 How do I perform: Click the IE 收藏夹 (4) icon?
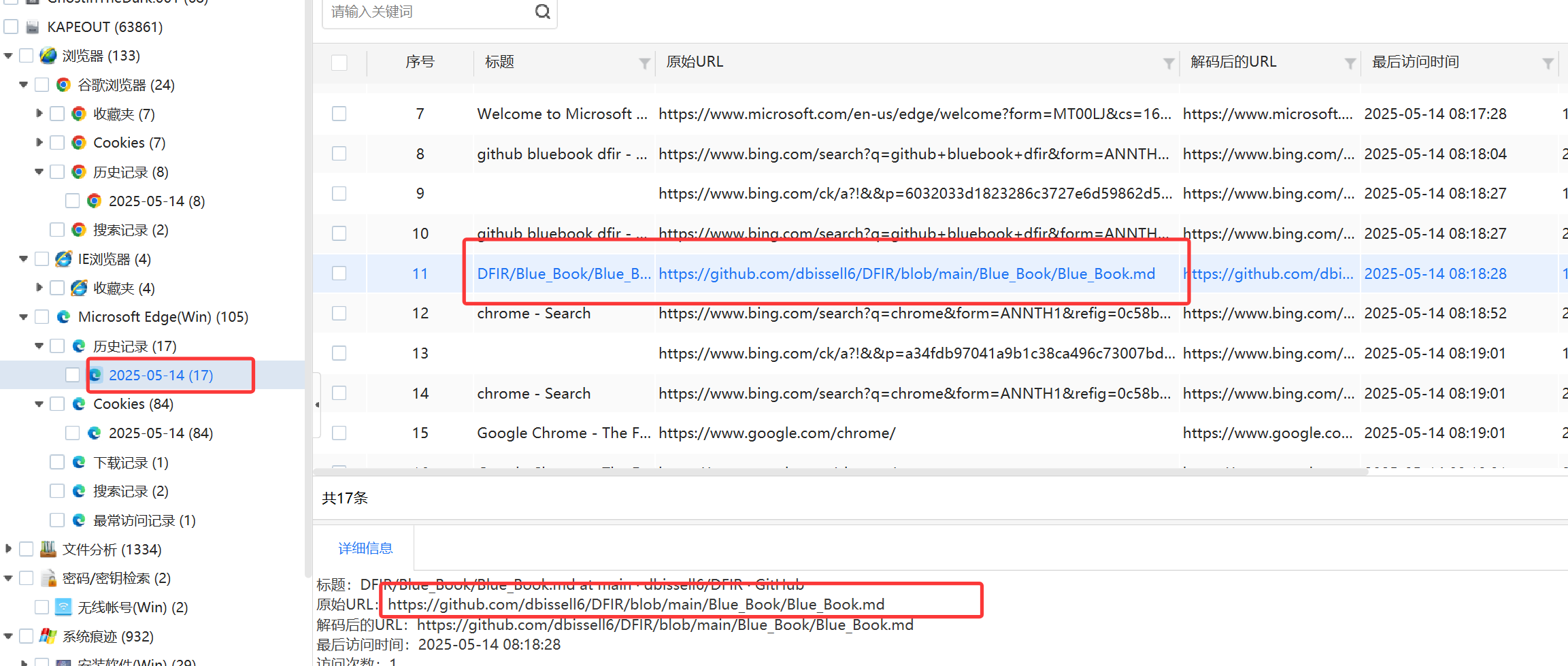click(79, 288)
